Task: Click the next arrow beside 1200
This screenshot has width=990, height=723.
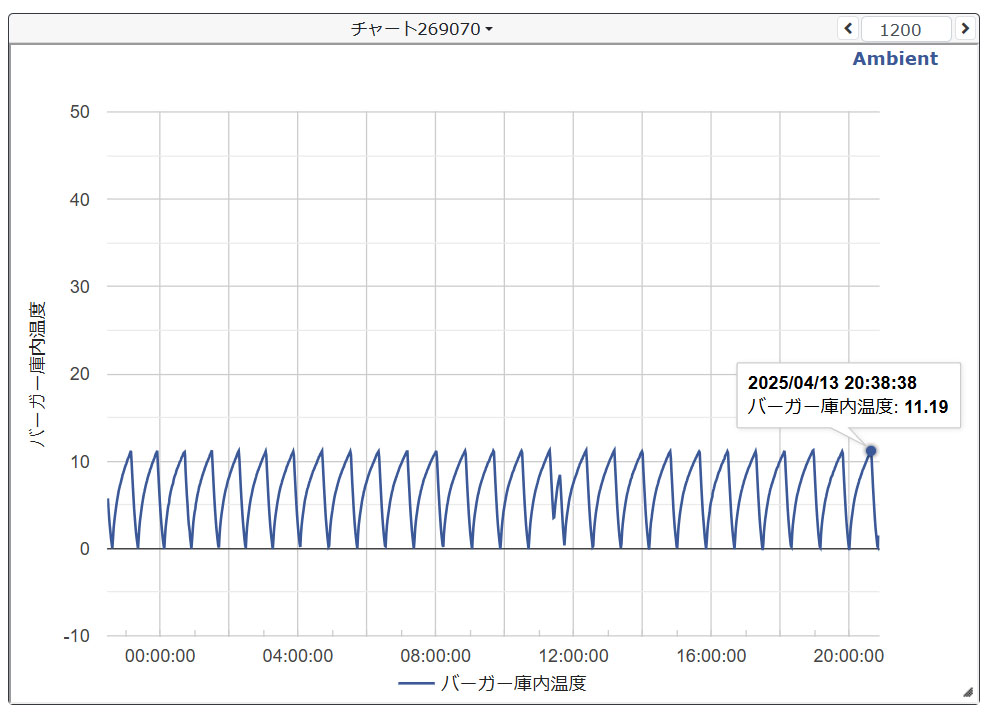Action: pyautogui.click(x=965, y=28)
